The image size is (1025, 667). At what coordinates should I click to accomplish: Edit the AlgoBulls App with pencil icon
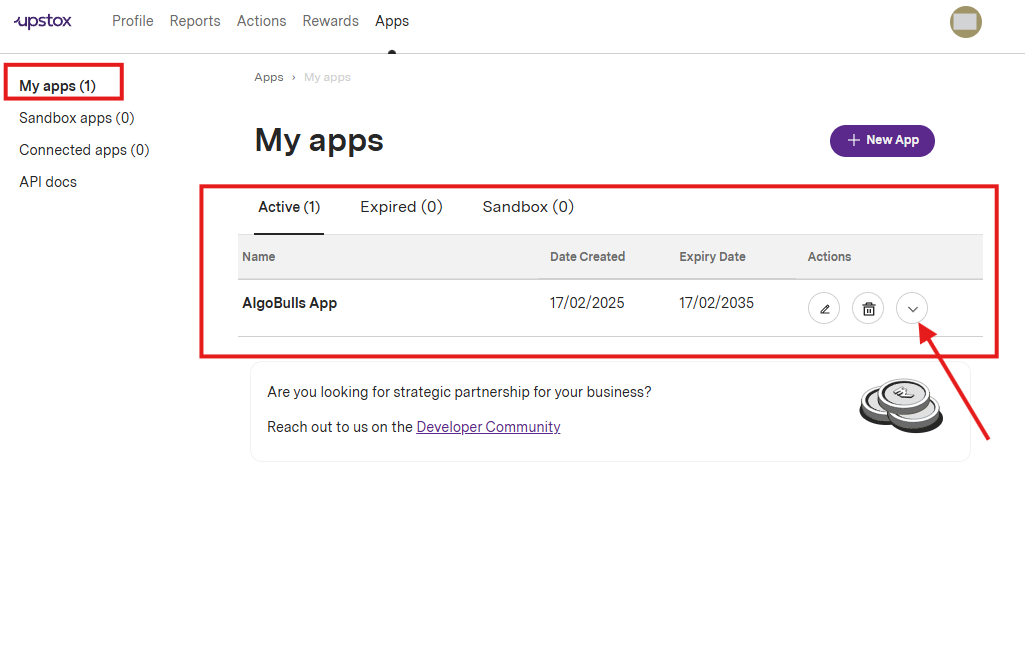point(824,309)
